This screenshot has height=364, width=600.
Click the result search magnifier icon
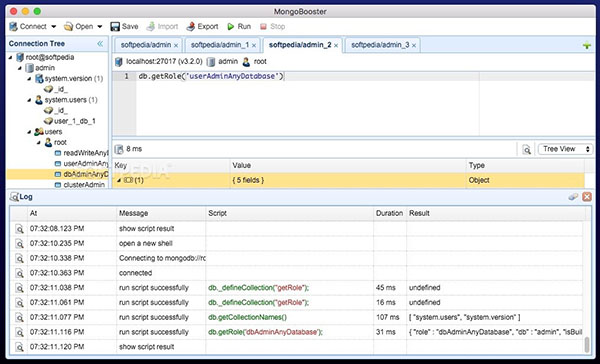527,149
